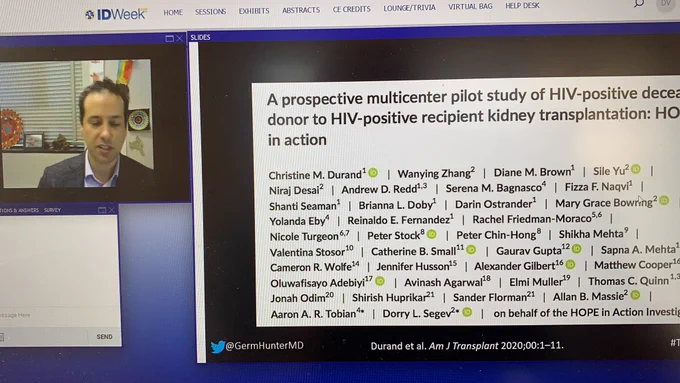Open the HOME menu item

173,13
